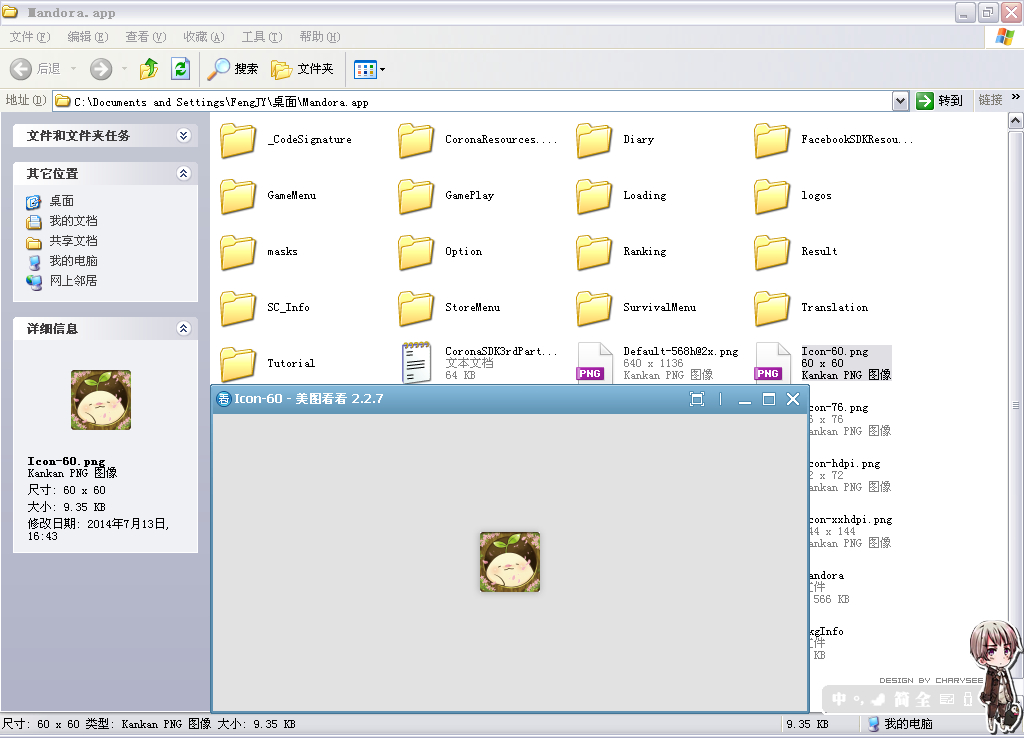The image size is (1024, 738).
Task: Select the Loading folder
Action: pos(621,195)
